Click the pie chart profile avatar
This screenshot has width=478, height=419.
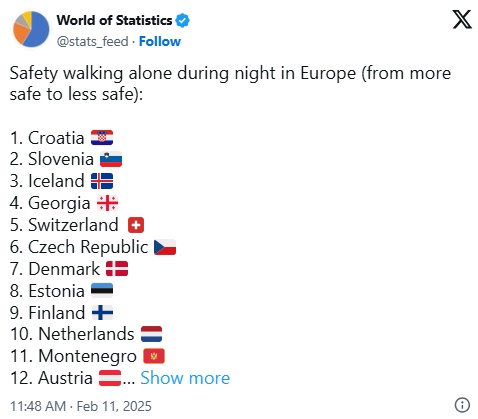point(31,29)
